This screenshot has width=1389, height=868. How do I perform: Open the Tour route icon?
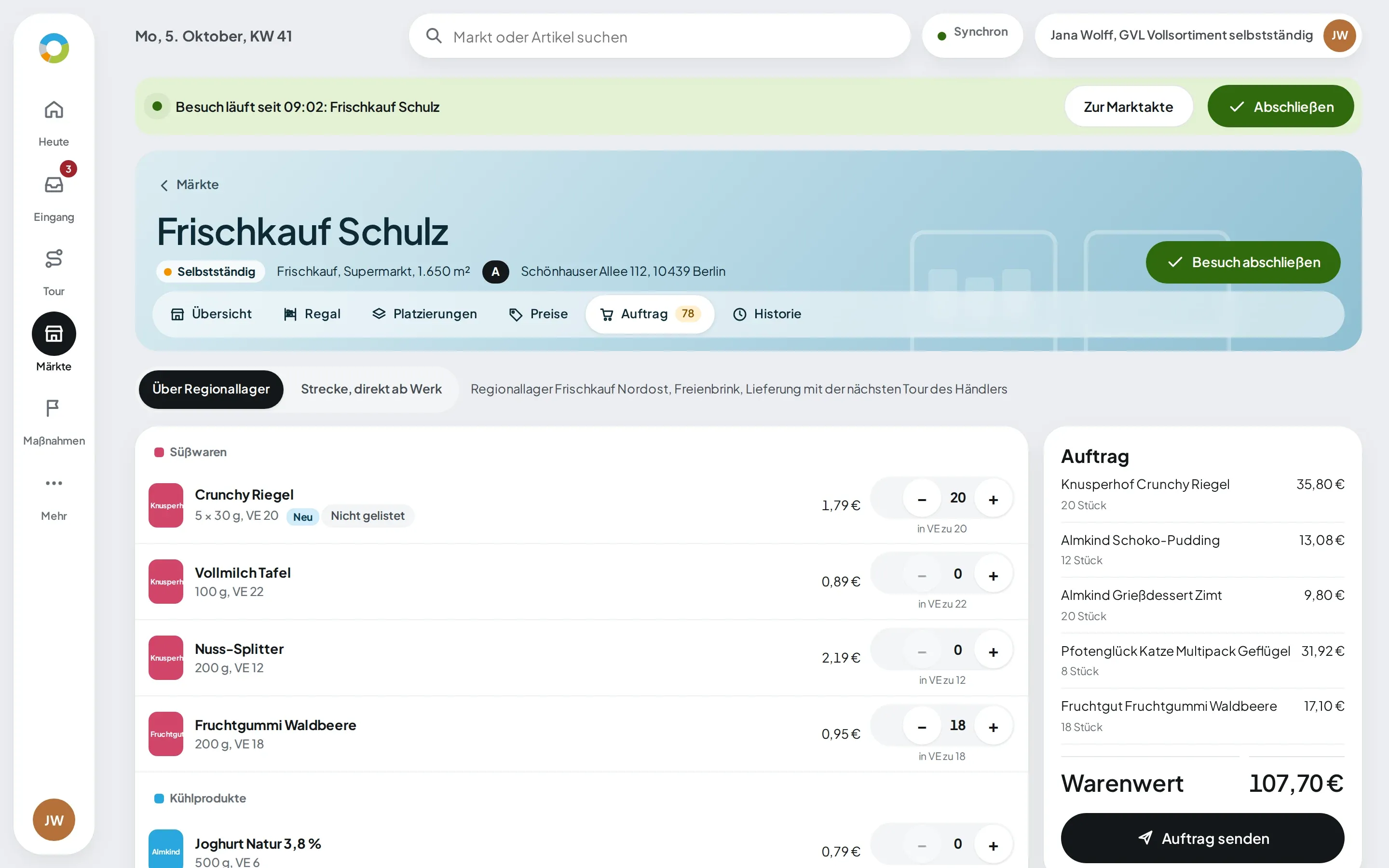click(54, 259)
